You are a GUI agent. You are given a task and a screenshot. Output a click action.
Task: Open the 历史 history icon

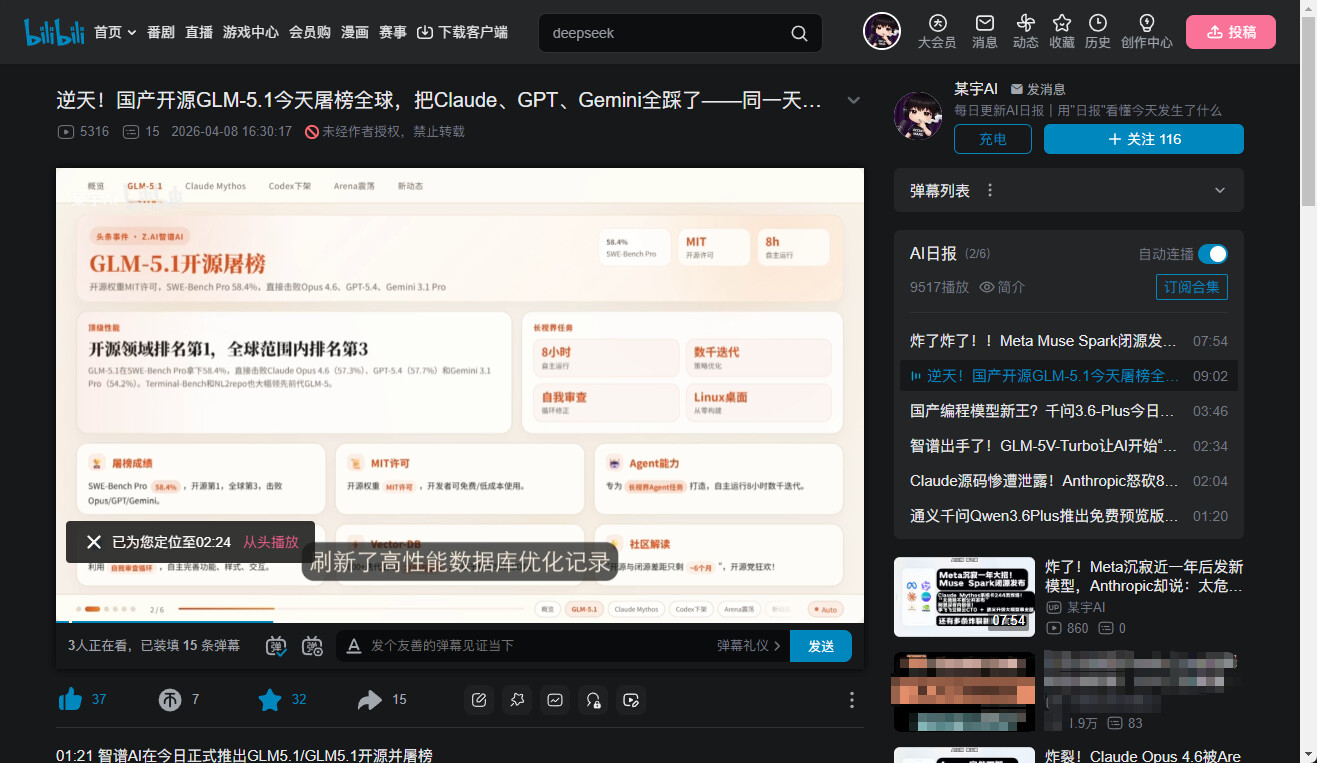pos(1097,31)
